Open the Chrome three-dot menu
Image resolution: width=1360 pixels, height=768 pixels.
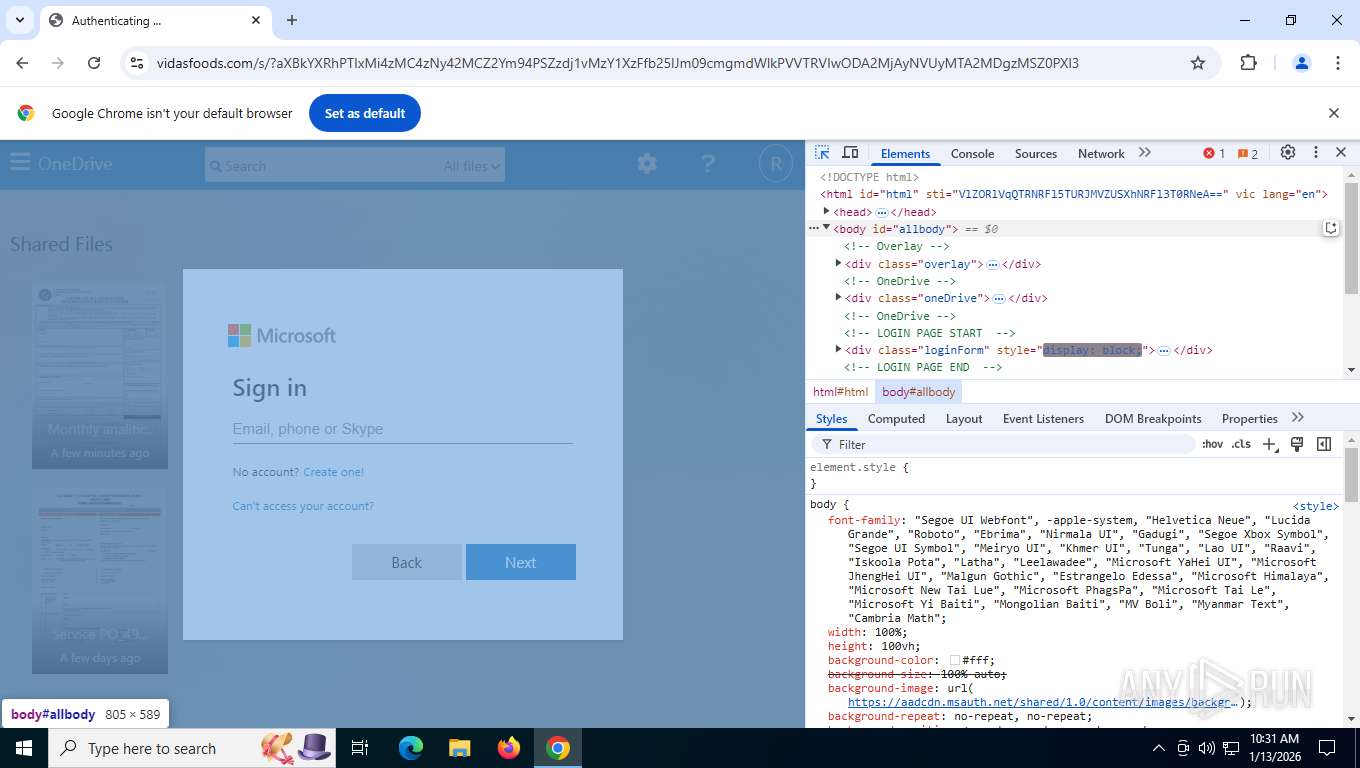1338,63
